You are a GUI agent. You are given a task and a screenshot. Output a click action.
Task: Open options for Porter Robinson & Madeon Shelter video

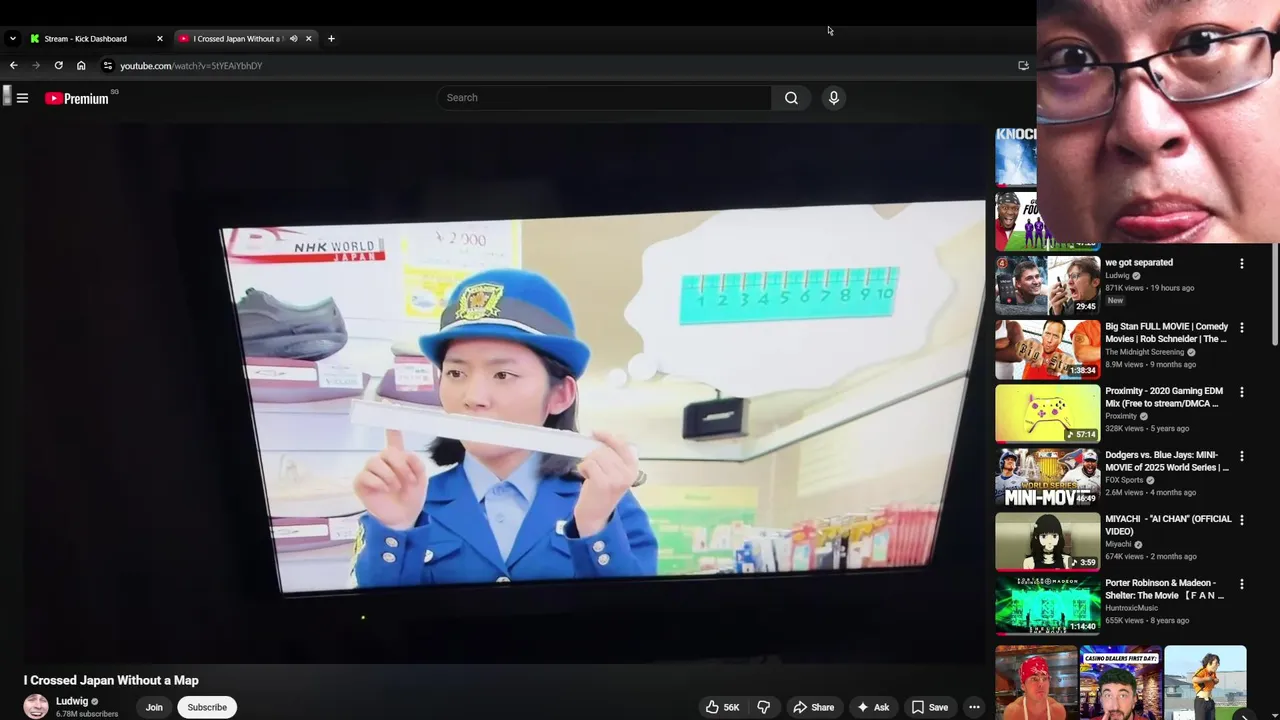tap(1242, 584)
